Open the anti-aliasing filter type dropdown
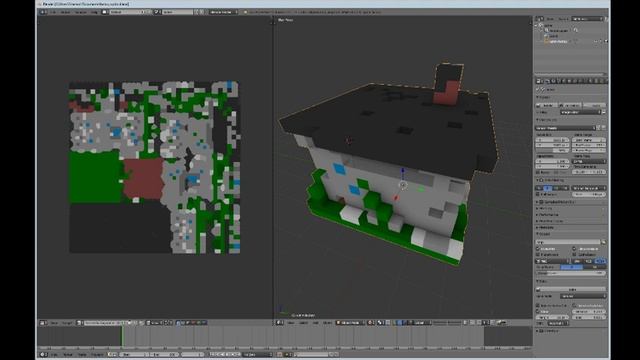This screenshot has width=640, height=360. click(589, 188)
